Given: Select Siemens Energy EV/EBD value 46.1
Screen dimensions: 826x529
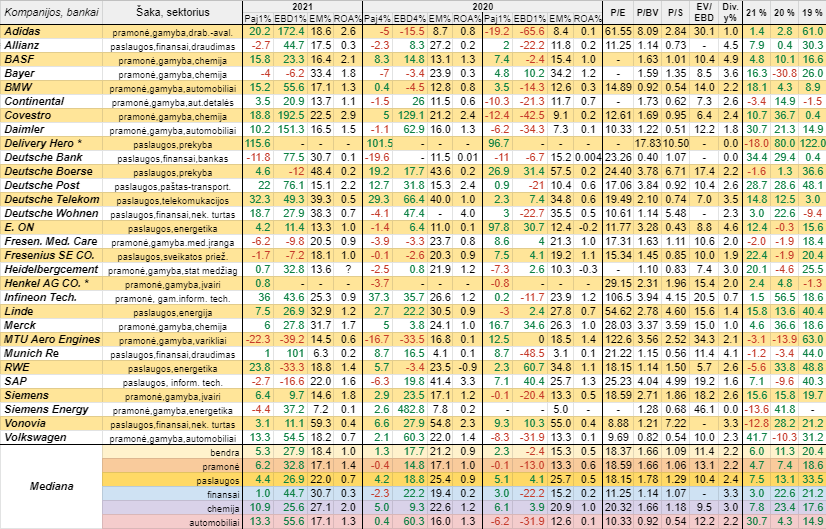Looking at the screenshot, I should 704,409.
